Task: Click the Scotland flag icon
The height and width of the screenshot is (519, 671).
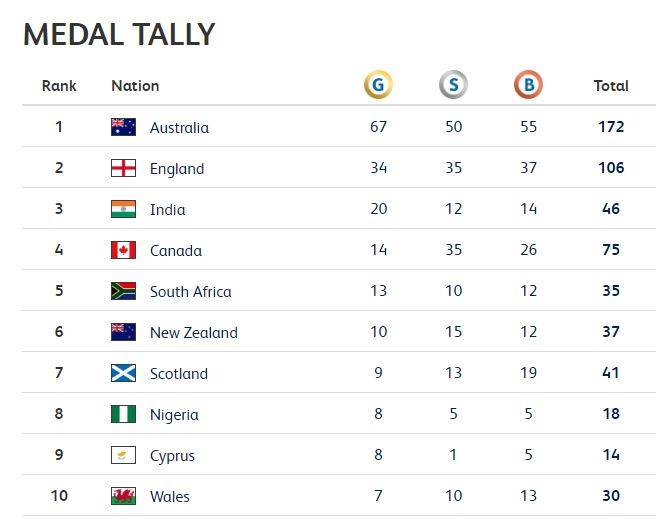Action: (x=124, y=373)
